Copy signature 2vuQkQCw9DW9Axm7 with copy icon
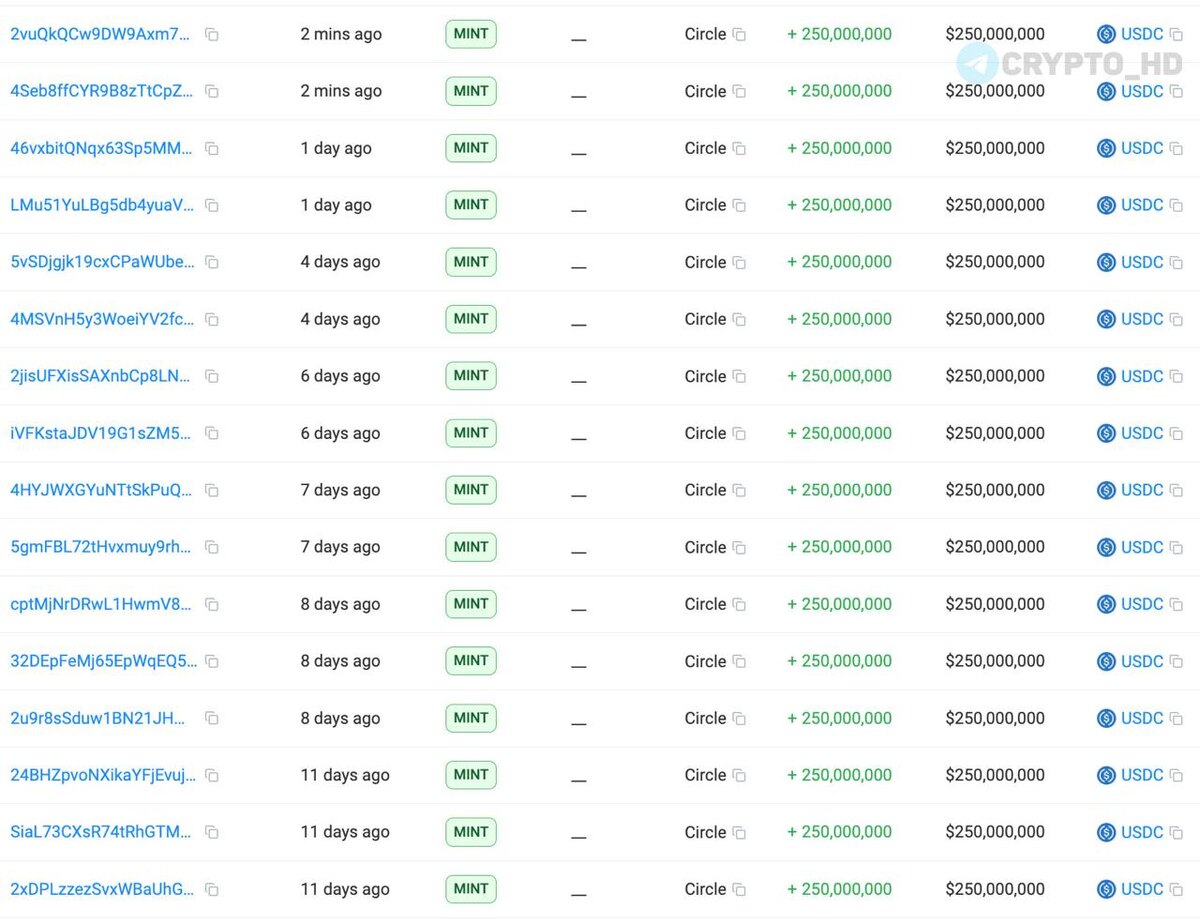 (212, 34)
